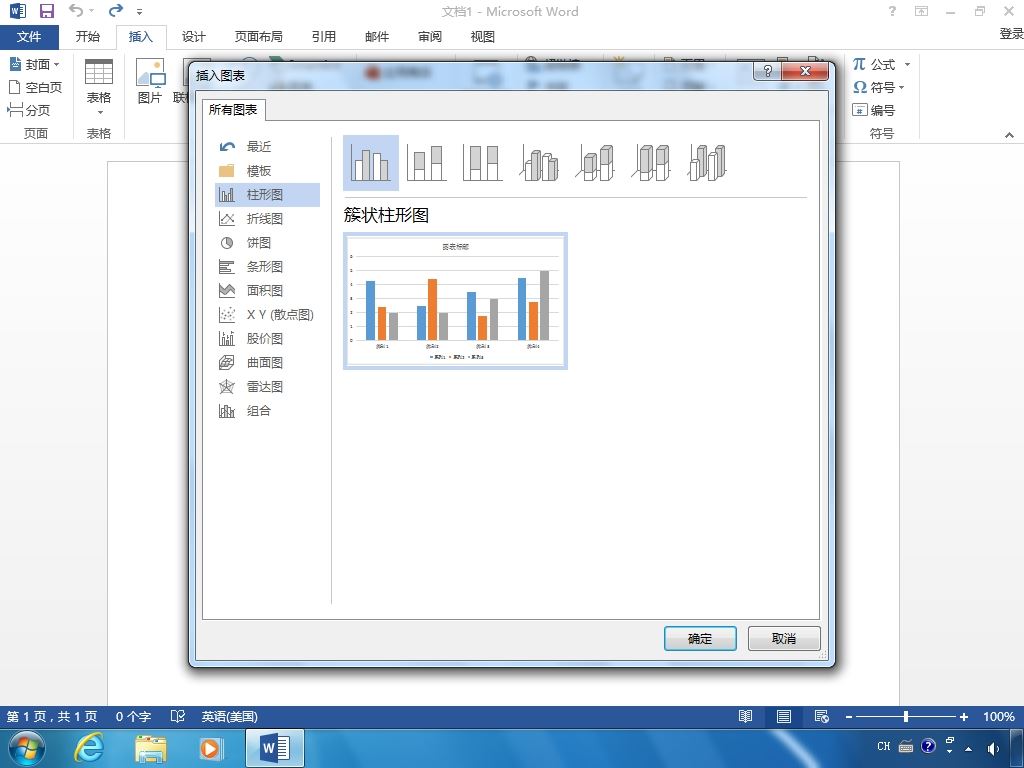This screenshot has height=768, width=1024.
Task: Choose 柱形图 chart category
Action: (267, 195)
